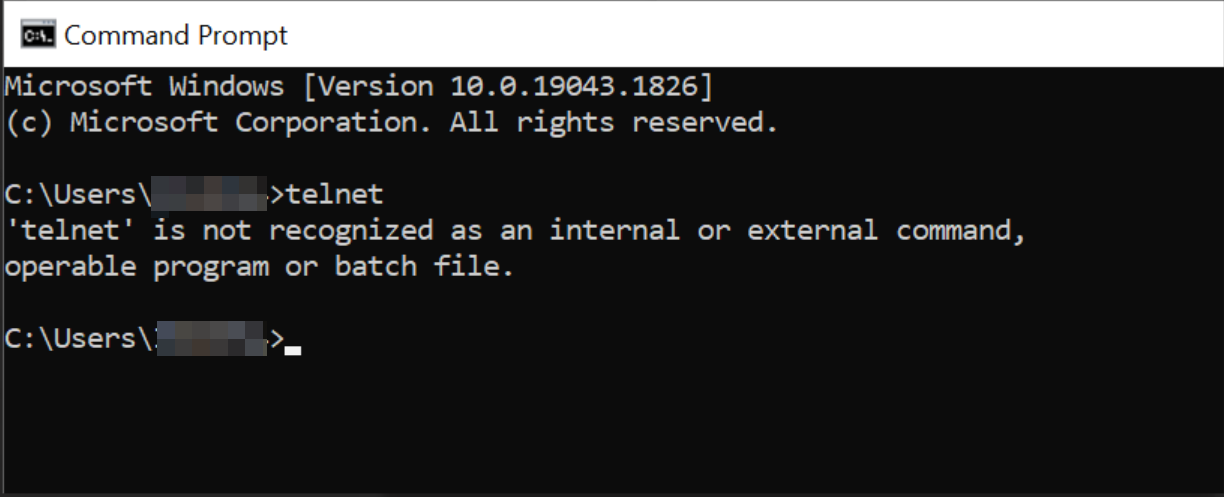The image size is (1224, 497).
Task: Click the word "command," ending the error line
Action: pyautogui.click(x=961, y=231)
